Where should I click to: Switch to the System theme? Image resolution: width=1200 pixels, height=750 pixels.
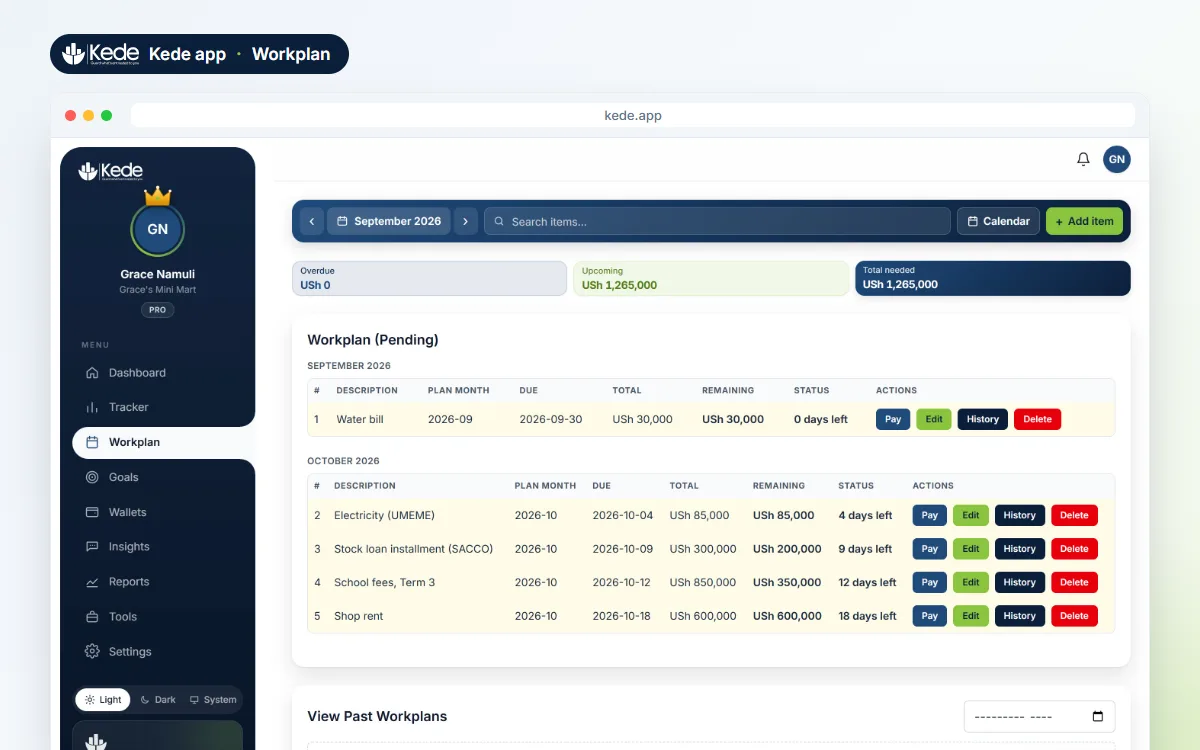213,700
